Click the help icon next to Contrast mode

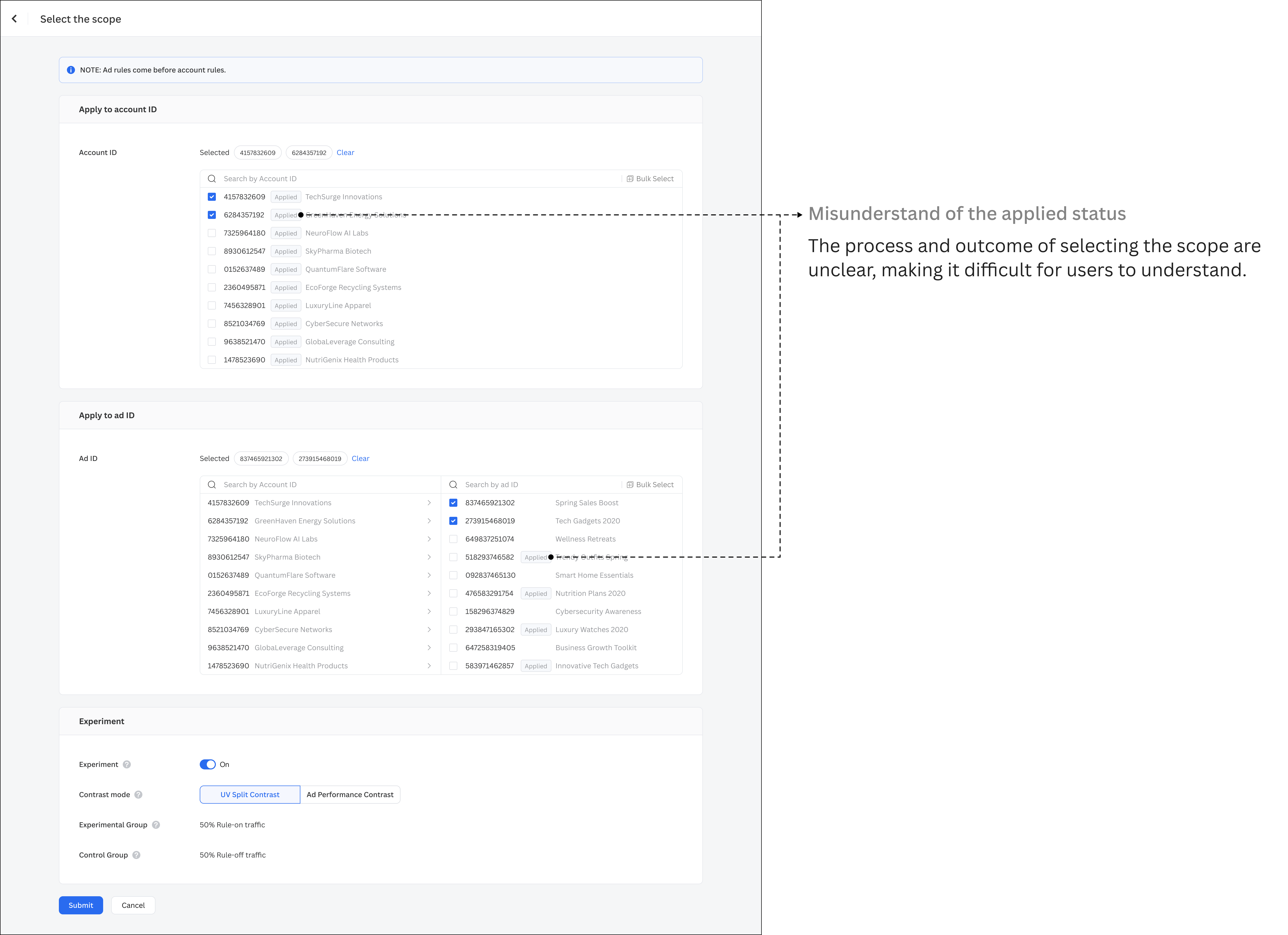139,795
